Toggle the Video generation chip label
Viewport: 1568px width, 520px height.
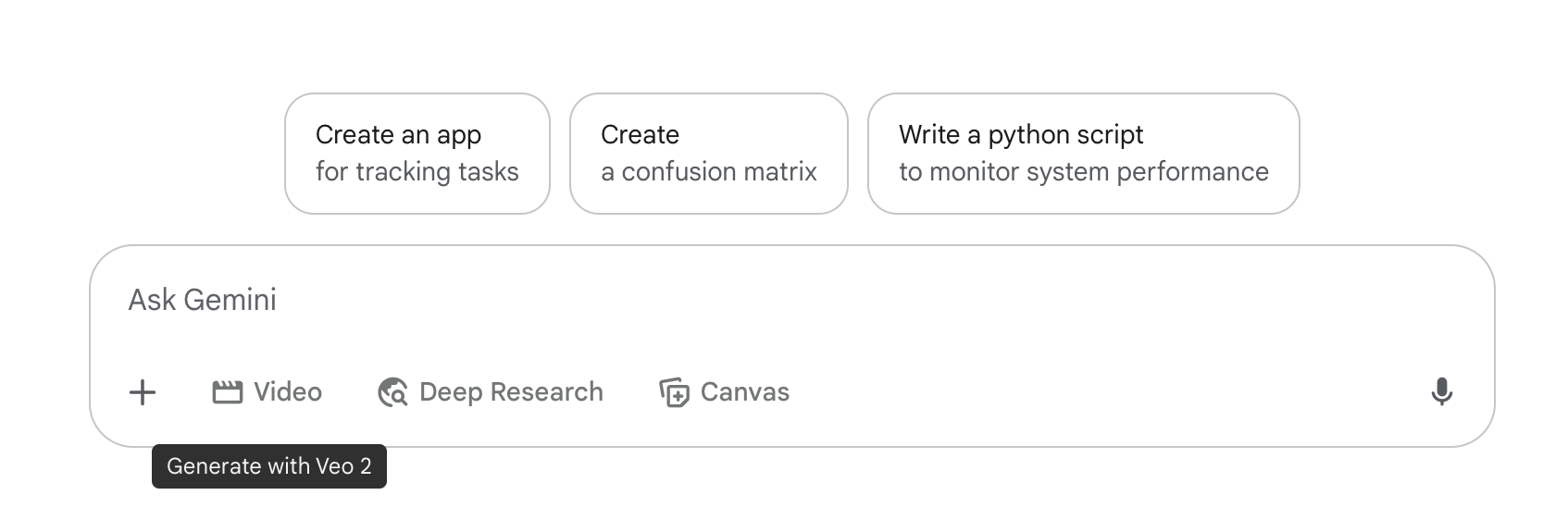tap(288, 392)
